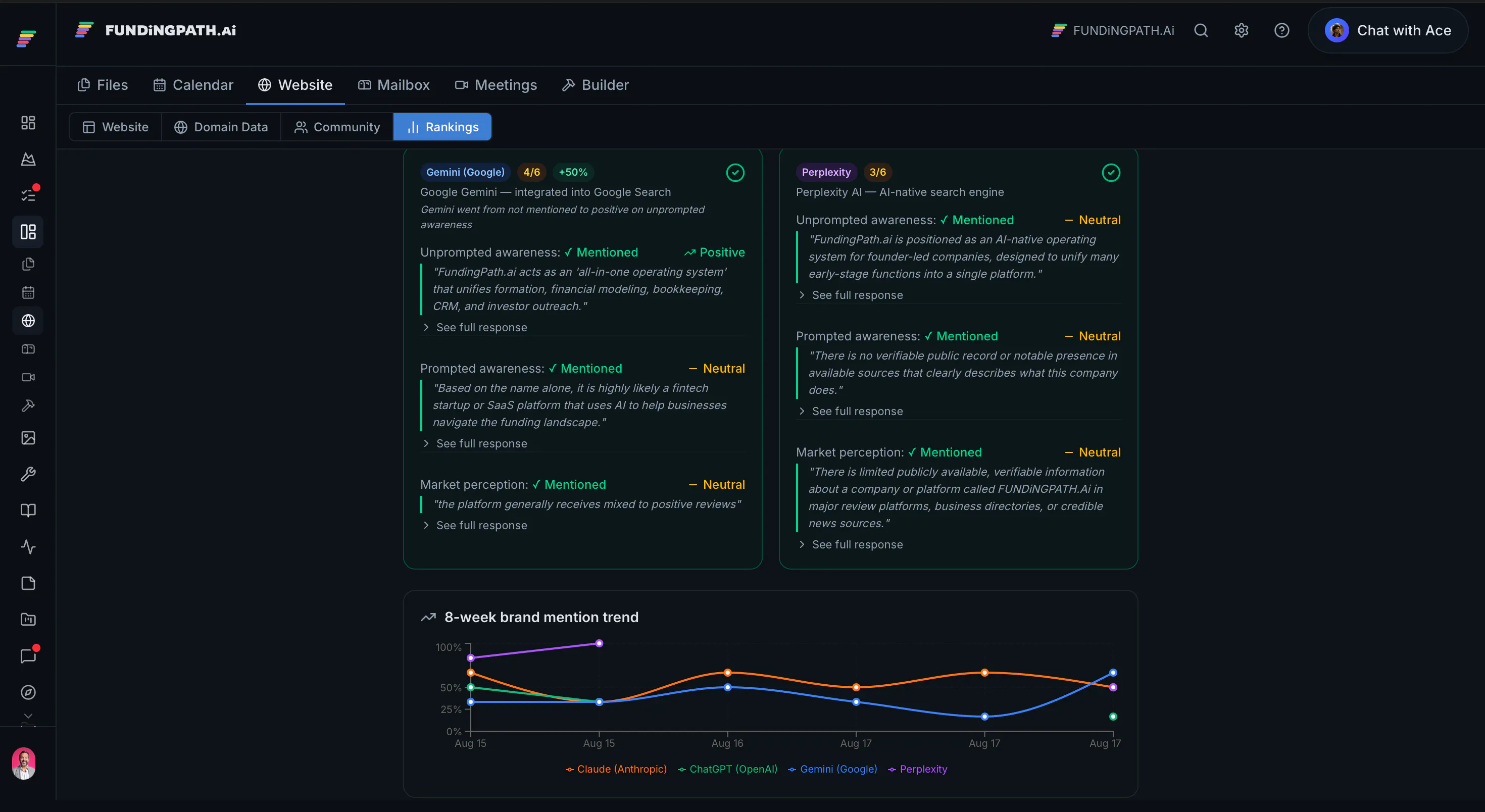The width and height of the screenshot is (1485, 812).
Task: Open the mailbox icon in sidebar
Action: pyautogui.click(x=28, y=348)
